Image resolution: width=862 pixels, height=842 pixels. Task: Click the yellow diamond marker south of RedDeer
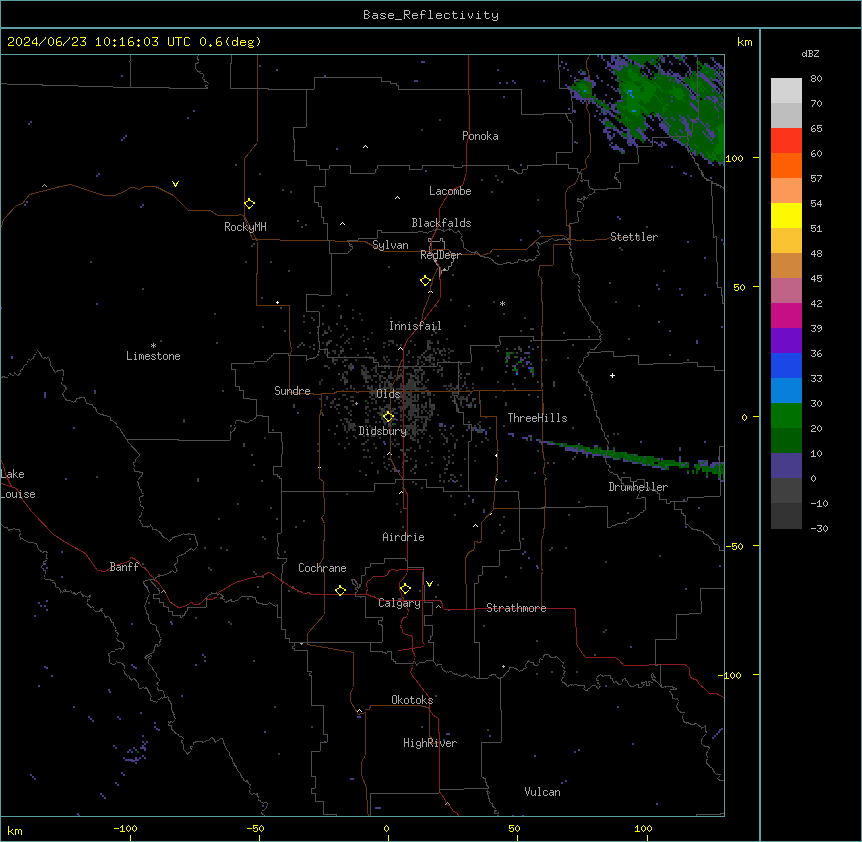point(426,281)
